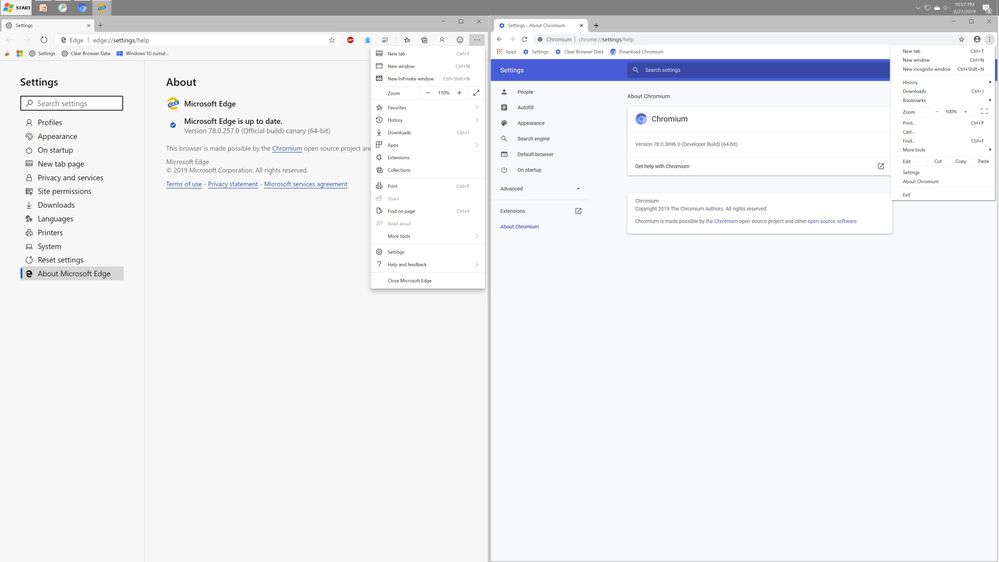Image resolution: width=999 pixels, height=562 pixels.
Task: Expand Help and feedback submenu in Edge menu
Action: [x=477, y=264]
